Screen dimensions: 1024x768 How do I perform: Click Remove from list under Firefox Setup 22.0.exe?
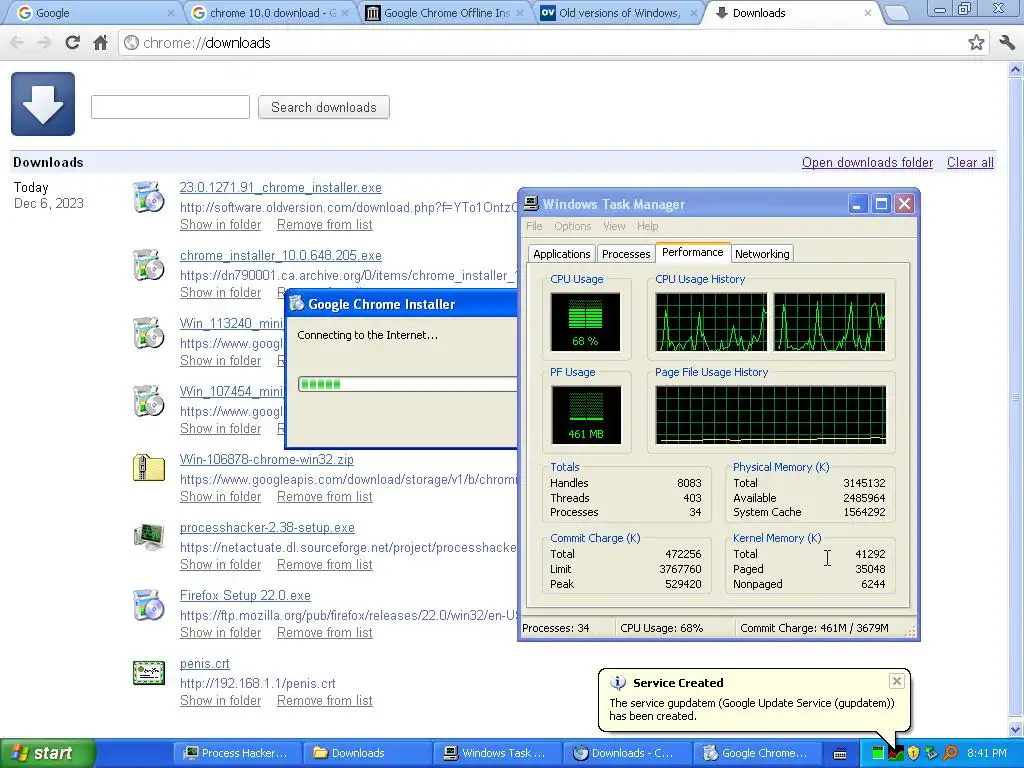click(325, 632)
